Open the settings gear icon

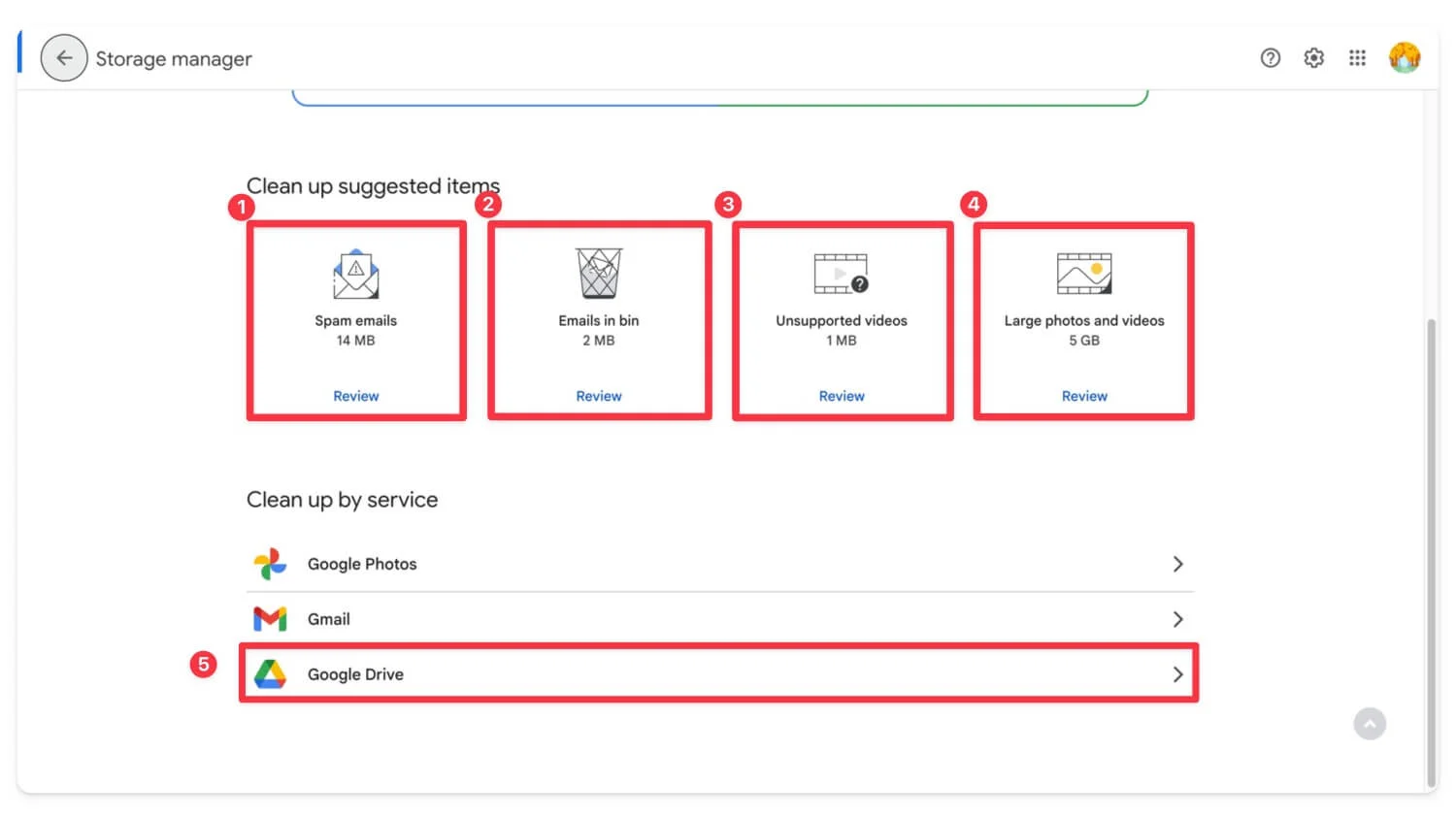click(1313, 58)
